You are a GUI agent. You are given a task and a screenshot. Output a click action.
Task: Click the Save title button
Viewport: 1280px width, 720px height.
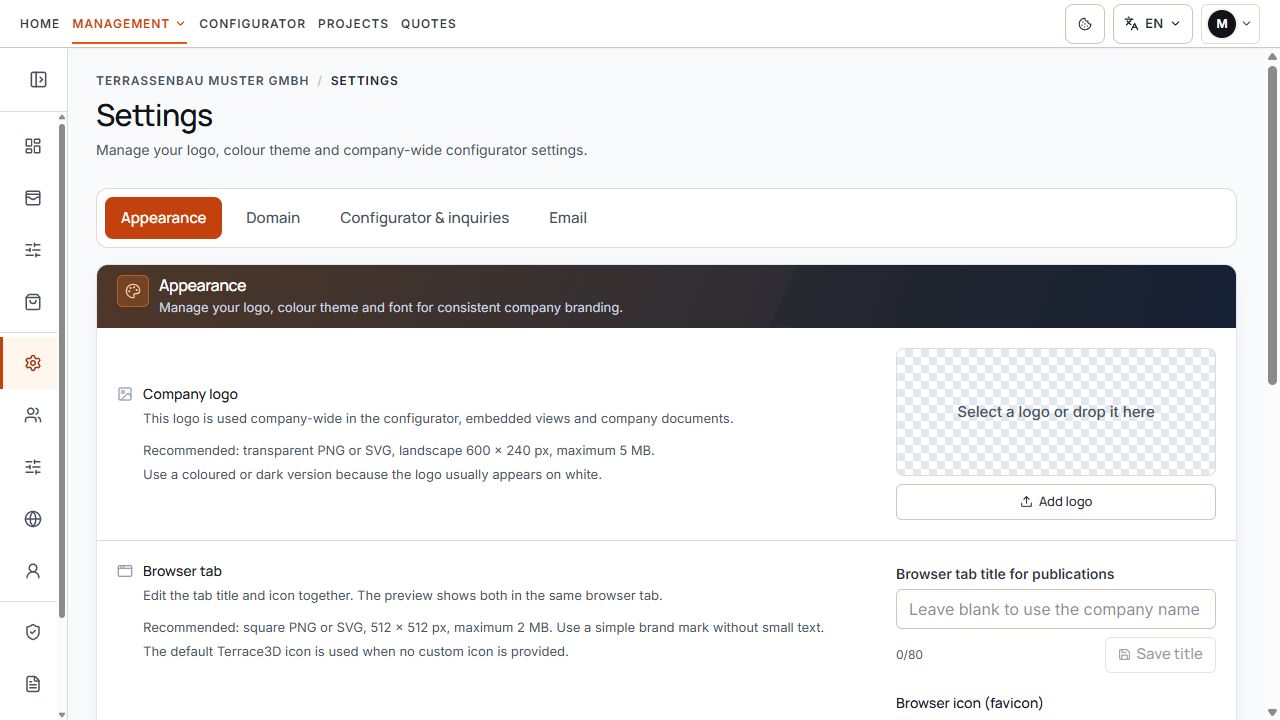pyautogui.click(x=1160, y=654)
